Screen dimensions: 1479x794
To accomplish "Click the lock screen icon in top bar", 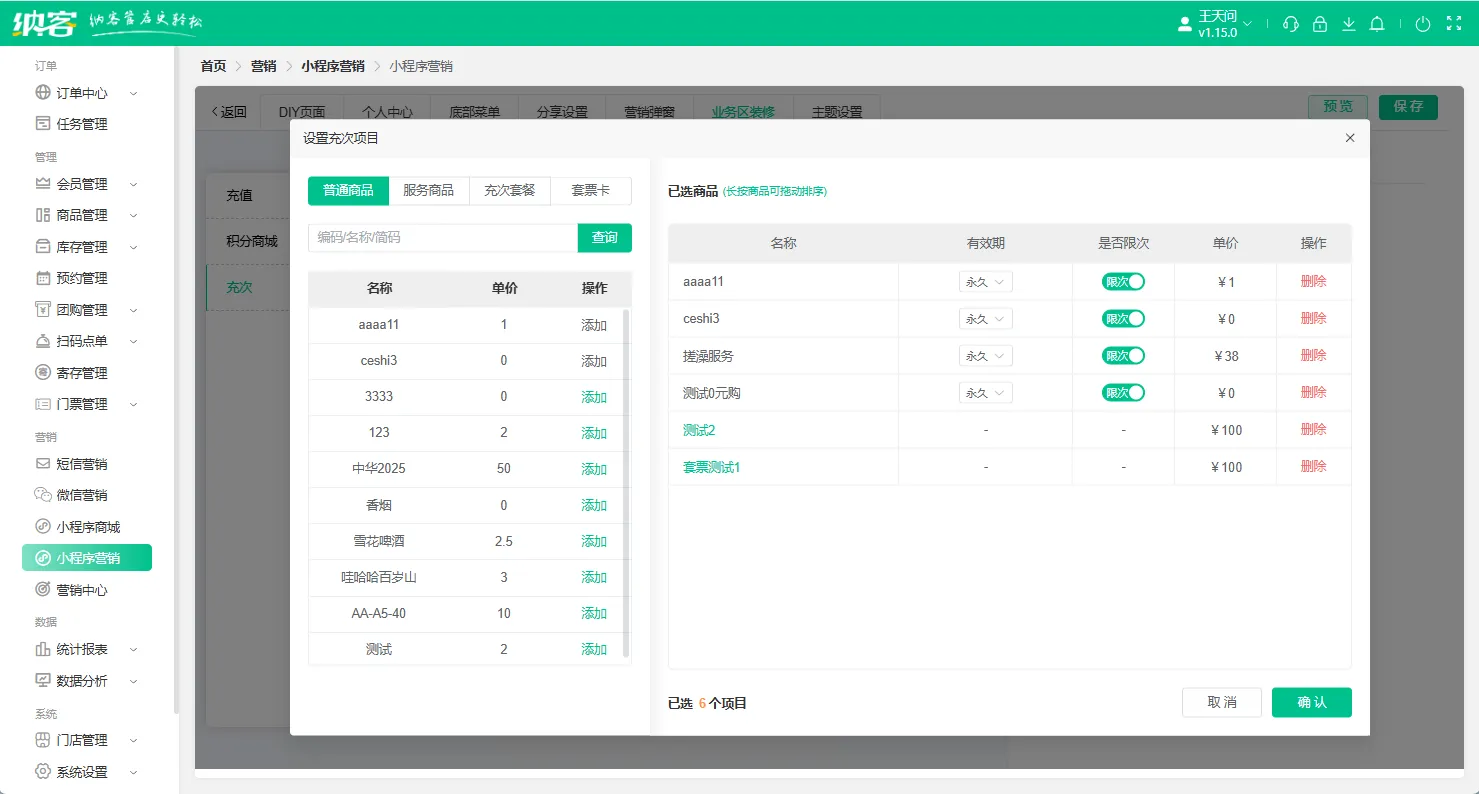I will click(x=1320, y=23).
